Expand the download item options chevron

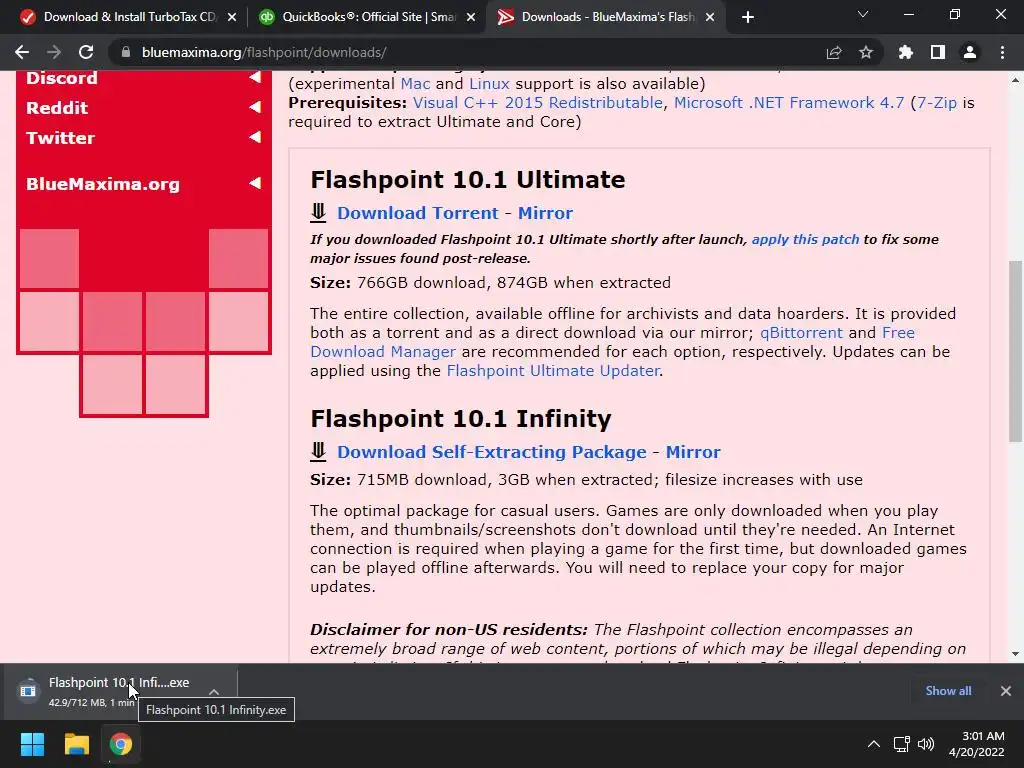(x=214, y=691)
